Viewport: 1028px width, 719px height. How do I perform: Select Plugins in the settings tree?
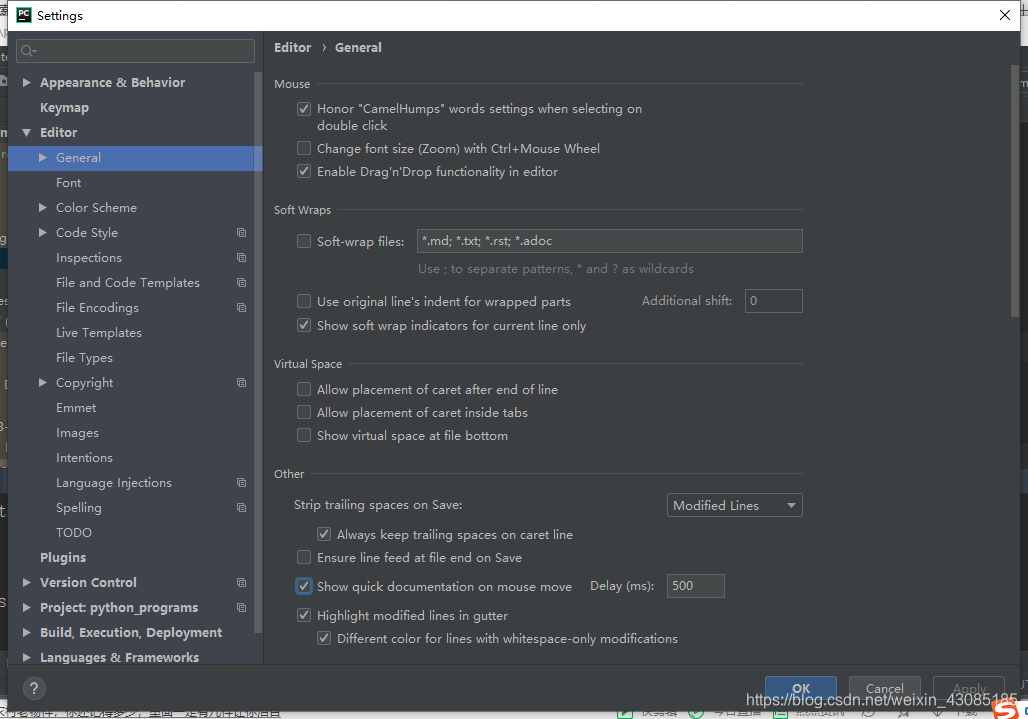pyautogui.click(x=63, y=558)
